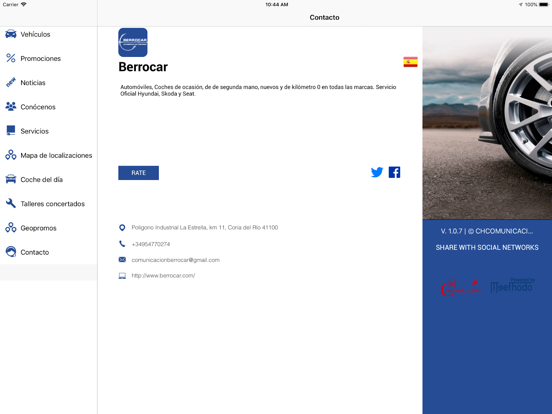Open the Facebook share icon
This screenshot has height=414, width=552.
tap(394, 172)
